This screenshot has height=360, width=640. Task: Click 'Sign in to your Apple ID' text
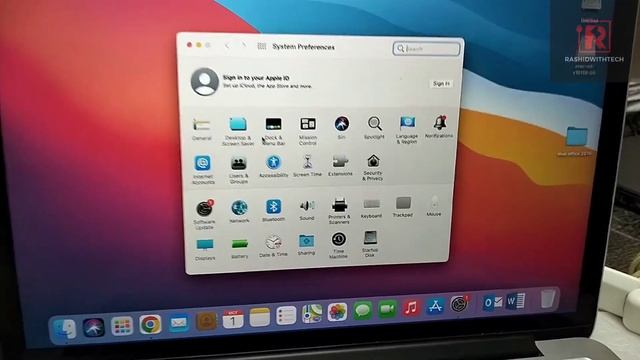(256, 78)
